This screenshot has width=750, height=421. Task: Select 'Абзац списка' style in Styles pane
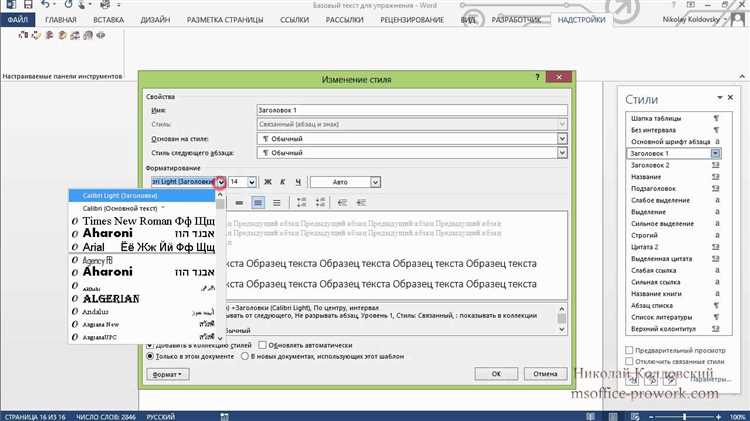pyautogui.click(x=674, y=305)
